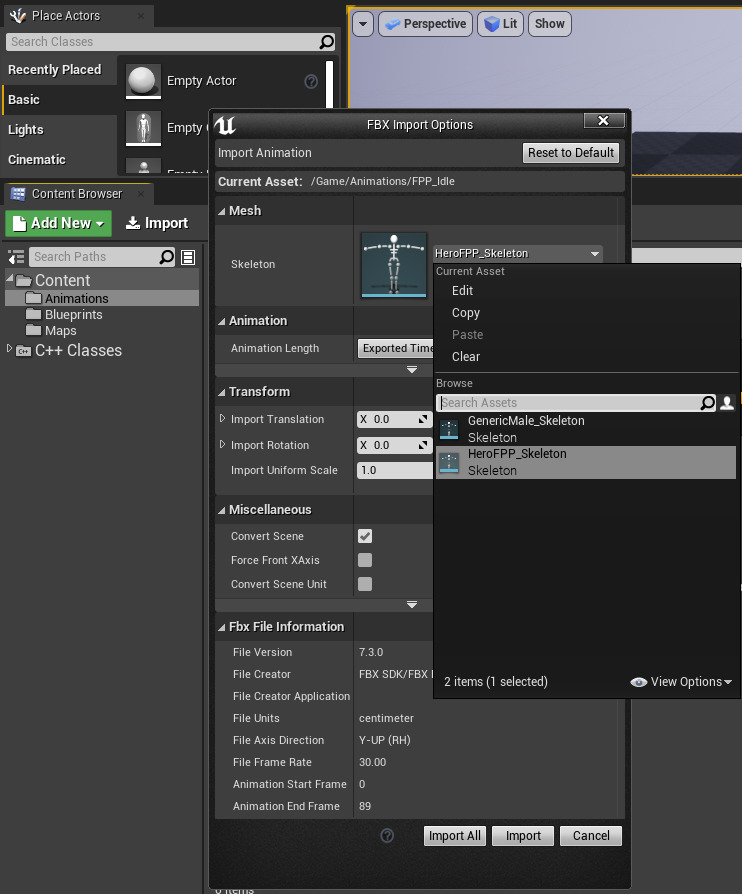Enable Force Front XAxis checkbox
The image size is (742, 894).
coord(365,560)
